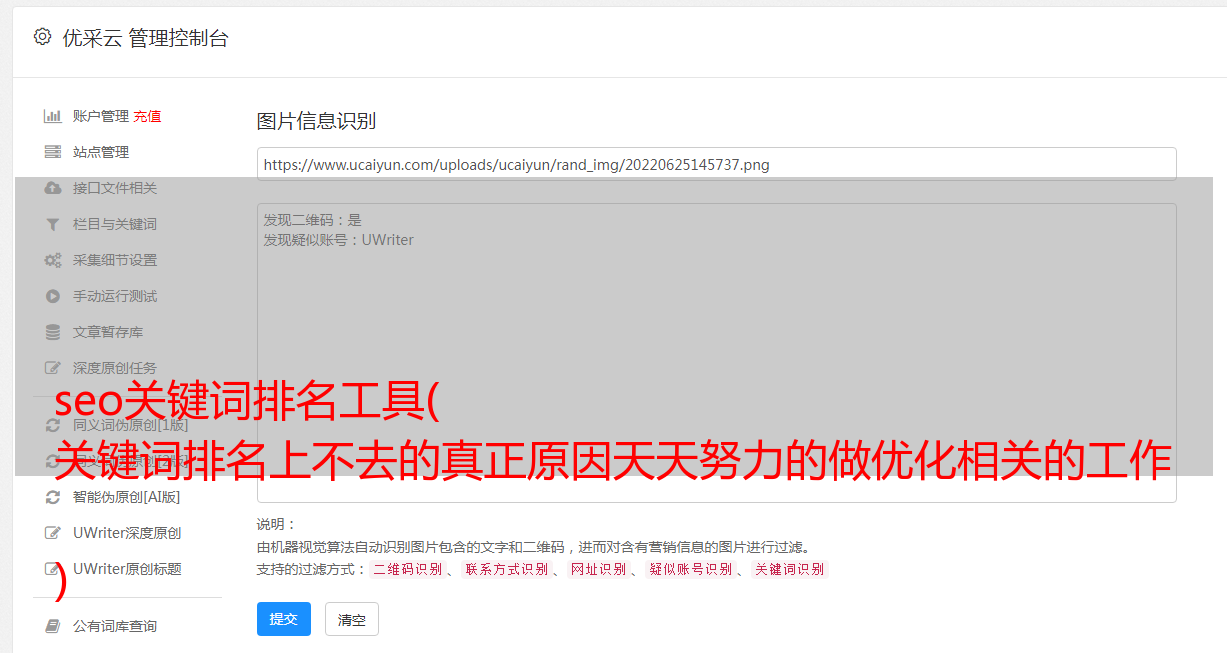
Task: Click the red 充值 link
Action: [147, 116]
